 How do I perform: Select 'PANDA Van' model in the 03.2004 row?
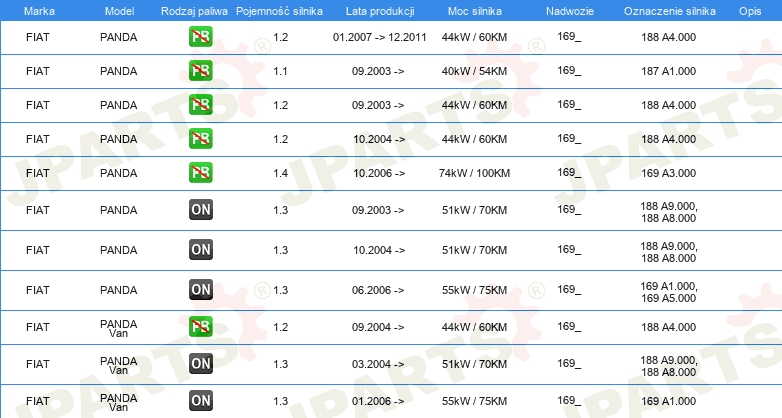(x=119, y=365)
